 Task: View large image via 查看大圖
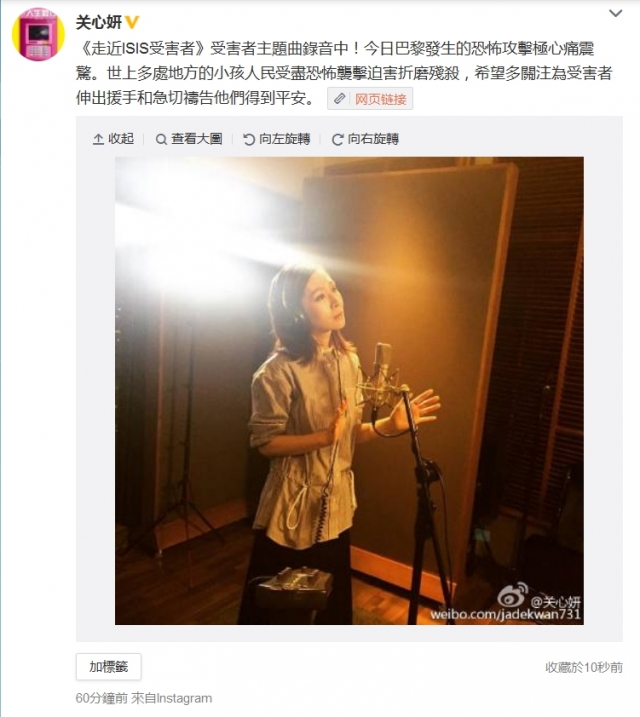[189, 139]
